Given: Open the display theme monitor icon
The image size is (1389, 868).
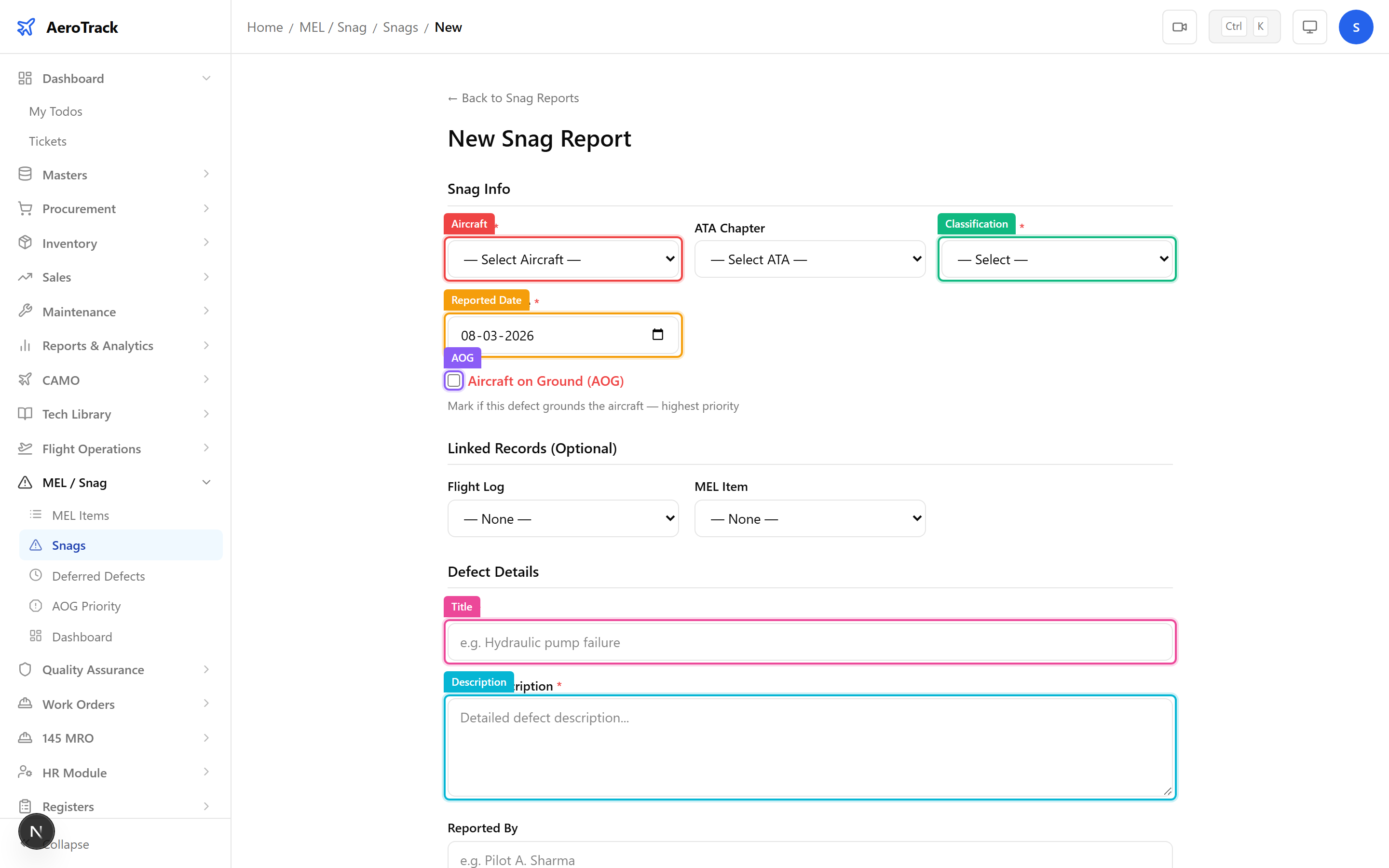Looking at the screenshot, I should coord(1309,27).
